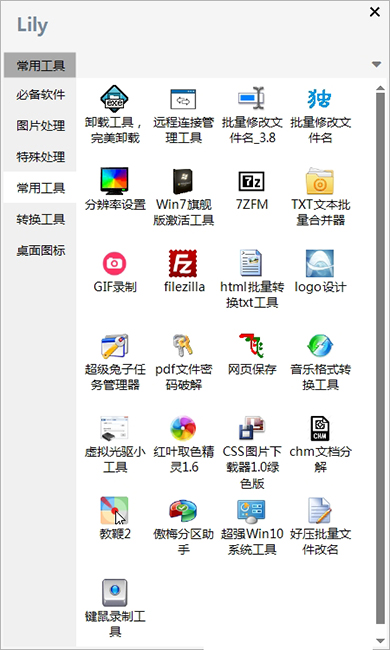This screenshot has height=650, width=390.
Task: Click the scrollbar down arrow
Action: click(380, 640)
